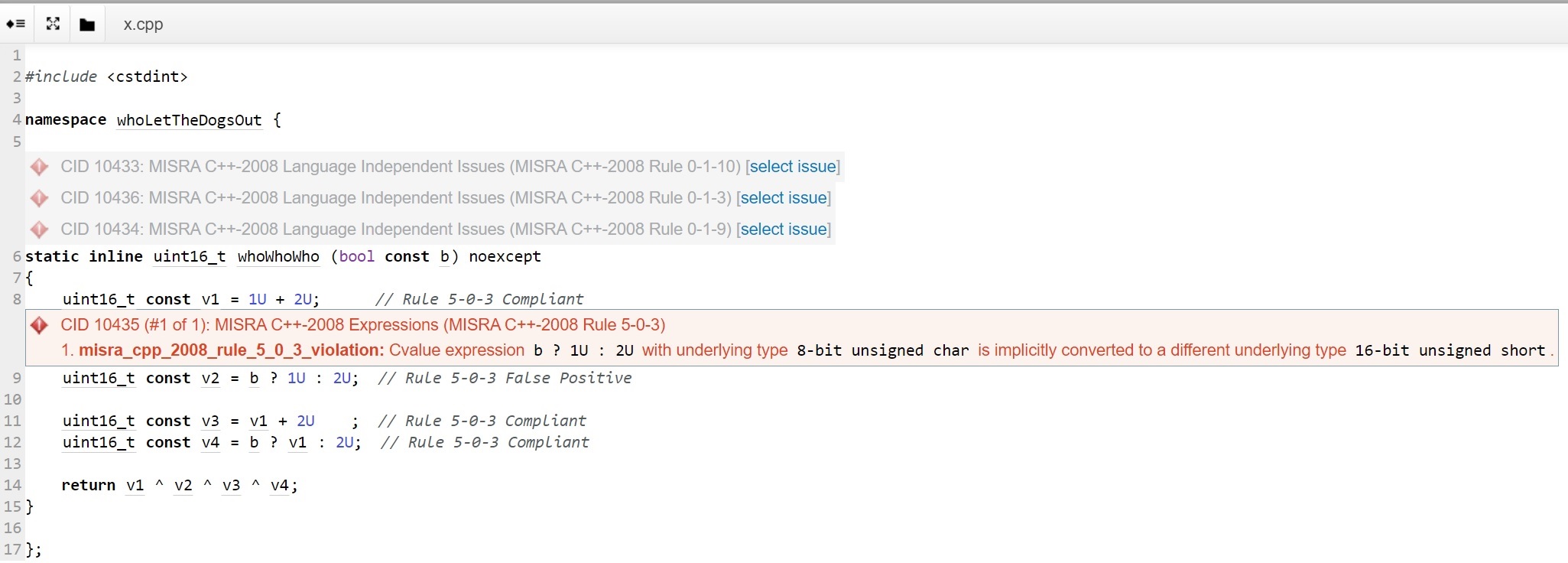Click the return keyword on line 14

coord(88,485)
